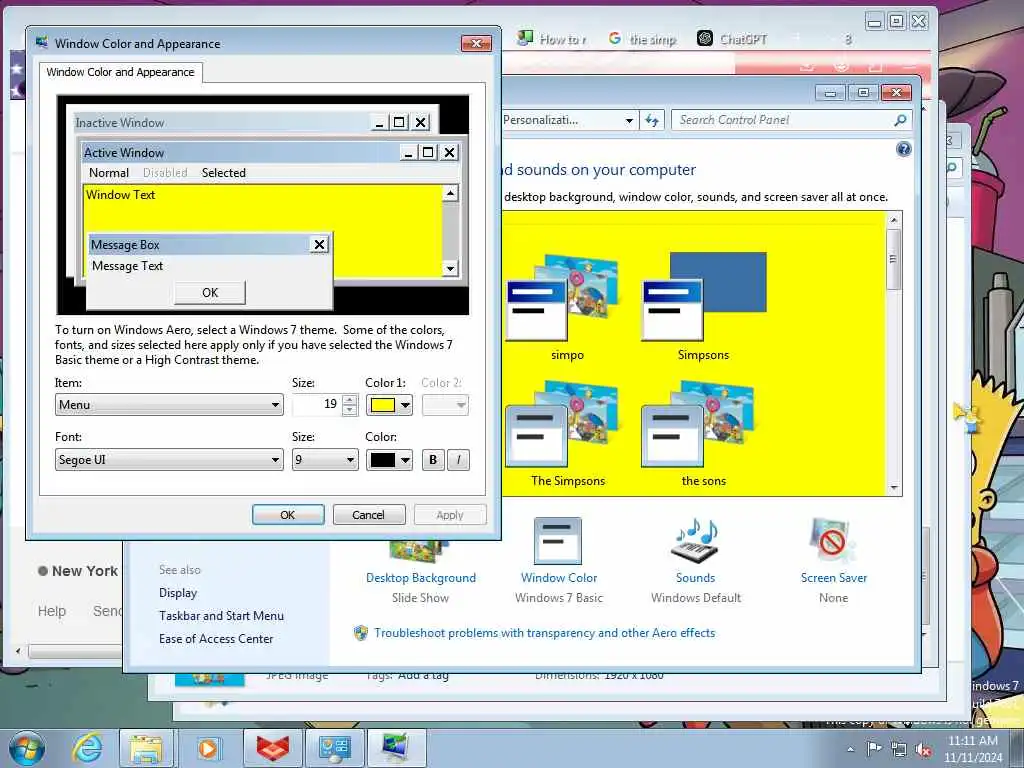The image size is (1024, 768).
Task: Click preview scrollbar down arrow
Action: [x=450, y=268]
